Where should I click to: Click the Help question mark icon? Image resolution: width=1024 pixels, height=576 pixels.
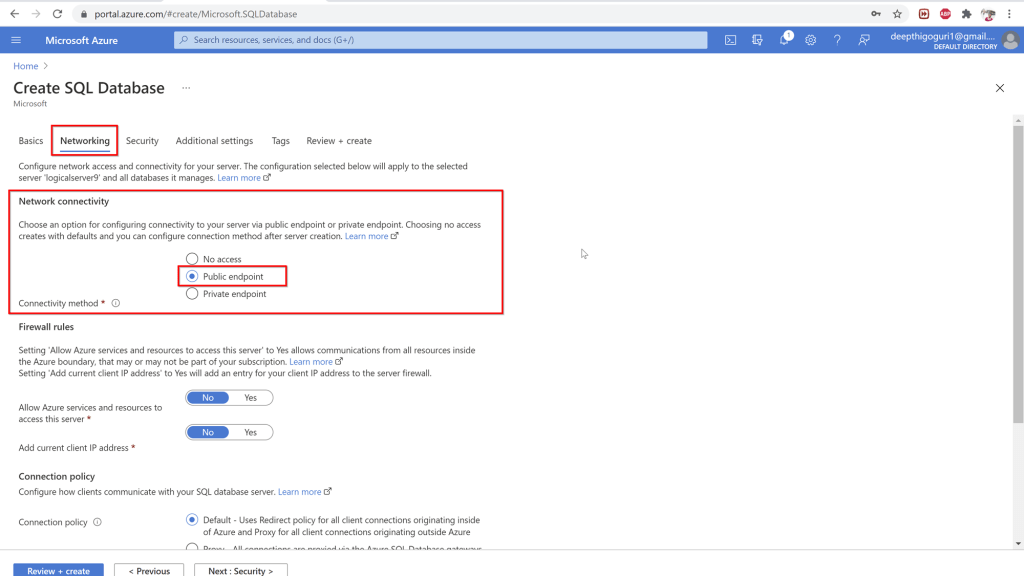(x=837, y=40)
